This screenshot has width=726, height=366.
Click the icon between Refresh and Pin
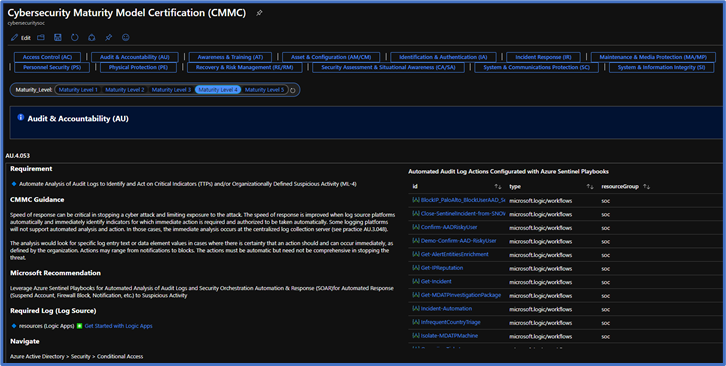(x=92, y=38)
